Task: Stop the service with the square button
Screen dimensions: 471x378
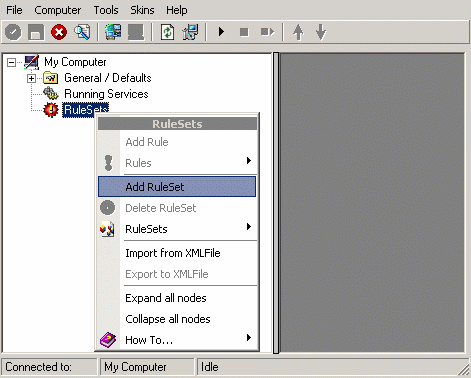Action: 244,32
